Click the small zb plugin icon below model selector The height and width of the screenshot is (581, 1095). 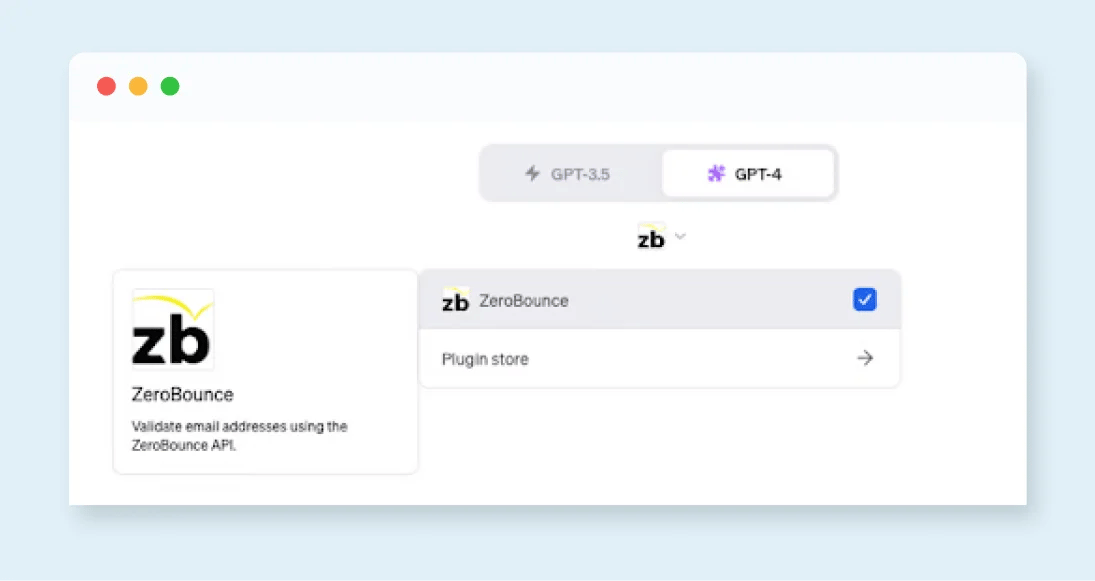[x=651, y=237]
